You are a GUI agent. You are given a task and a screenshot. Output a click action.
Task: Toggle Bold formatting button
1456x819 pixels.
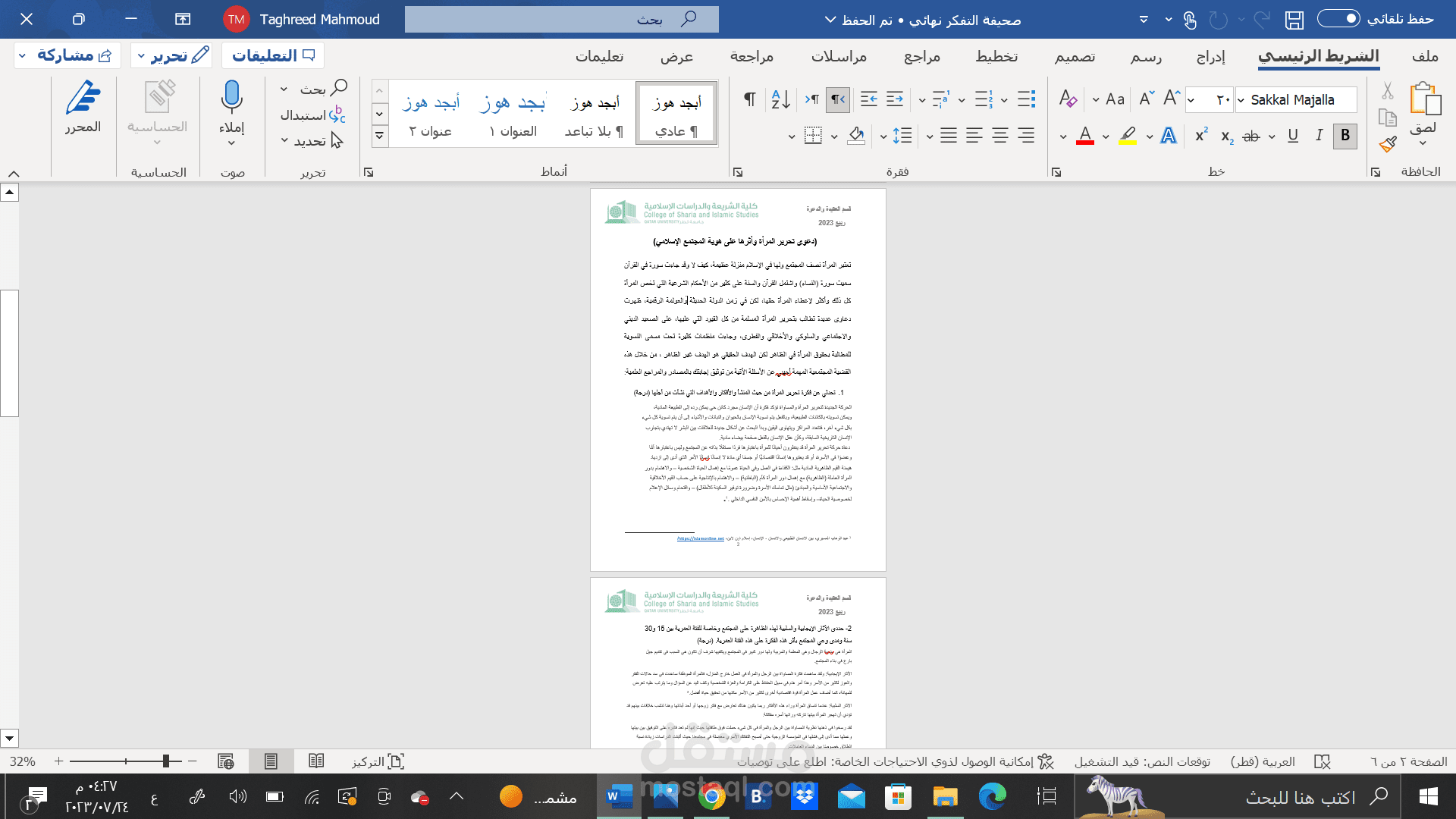click(x=1345, y=136)
